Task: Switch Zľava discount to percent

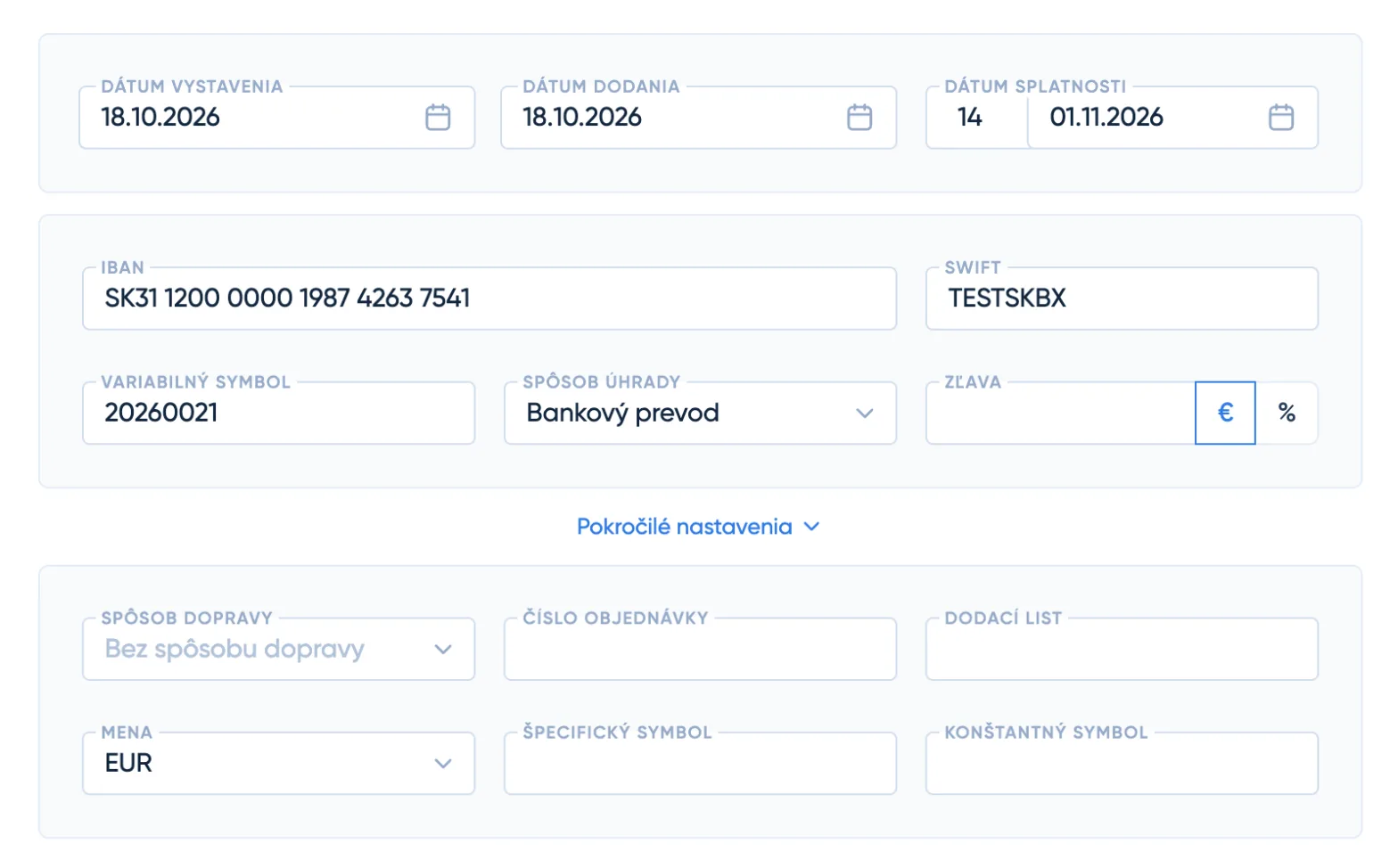Action: pos(1287,413)
